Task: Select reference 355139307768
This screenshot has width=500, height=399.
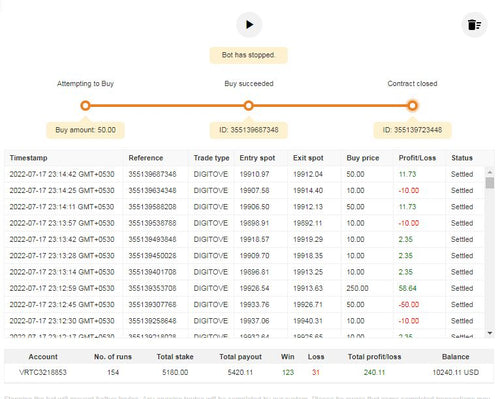Action: [152, 305]
